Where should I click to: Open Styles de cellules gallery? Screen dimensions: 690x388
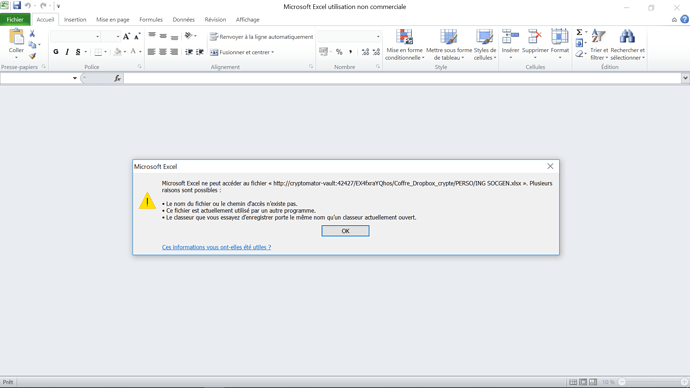484,44
